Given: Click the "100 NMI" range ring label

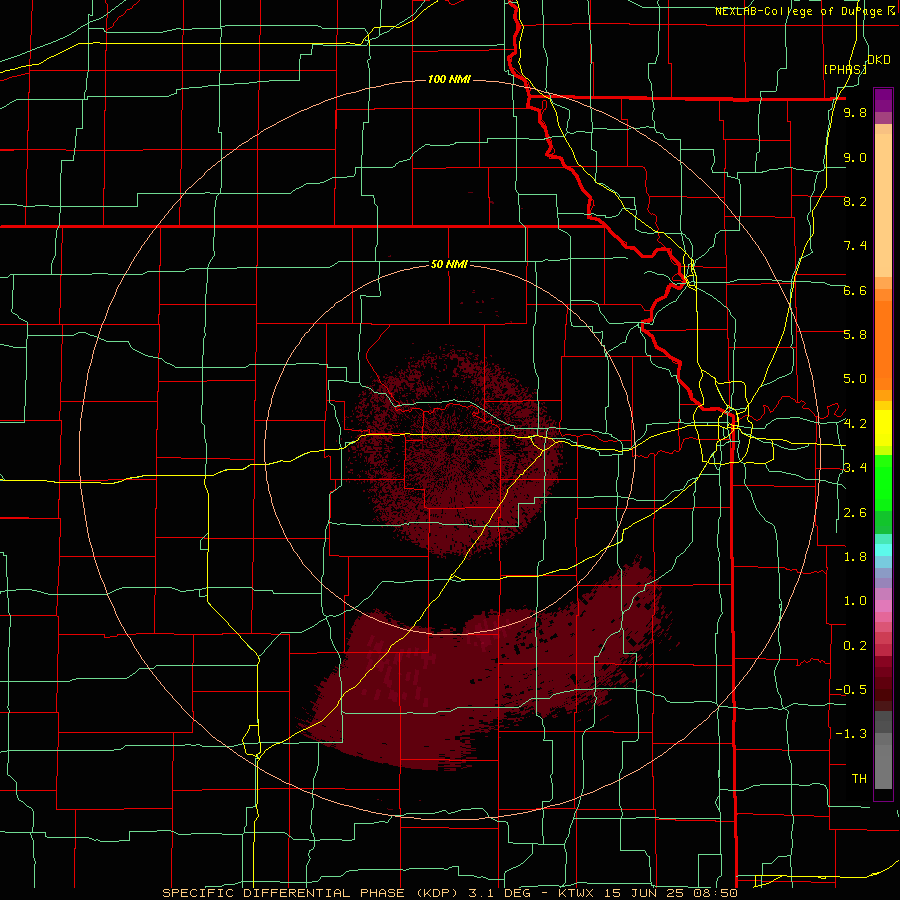Looking at the screenshot, I should pyautogui.click(x=449, y=79).
